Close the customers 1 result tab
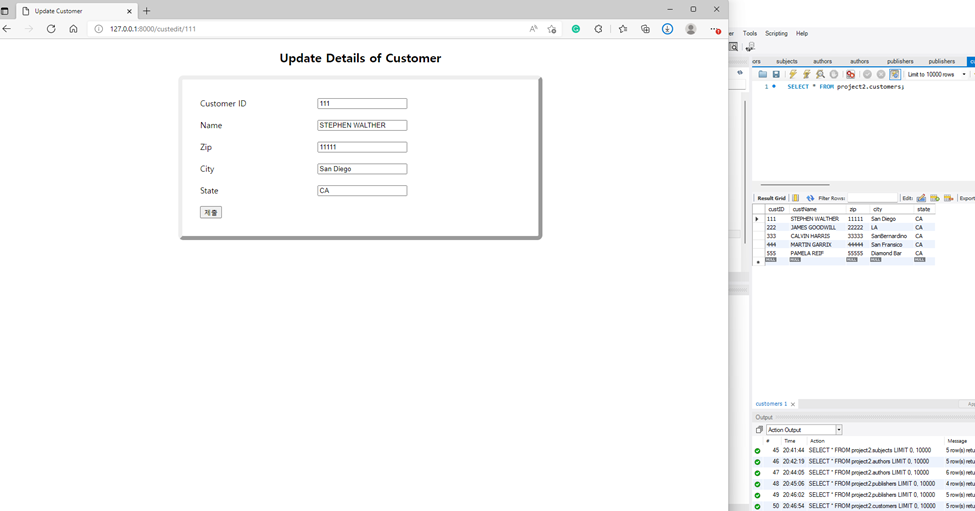Screen dimensions: 975x511 [793, 404]
